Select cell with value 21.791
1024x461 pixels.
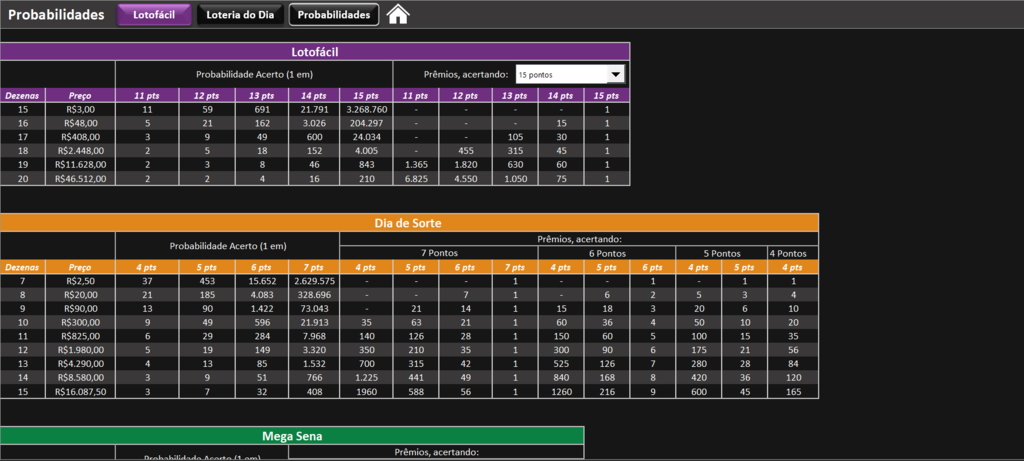coord(314,109)
